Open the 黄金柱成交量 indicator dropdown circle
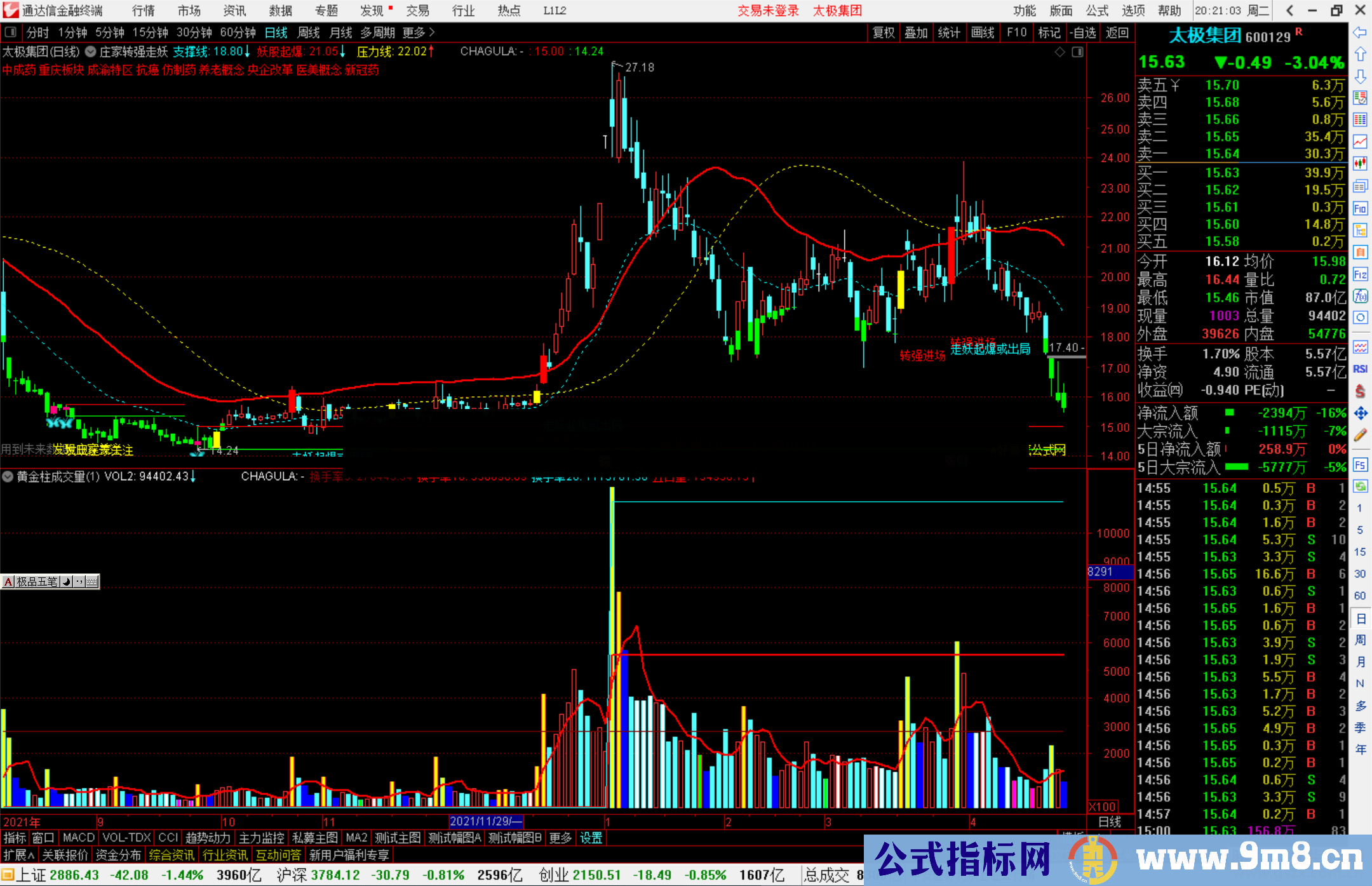Image resolution: width=1372 pixels, height=886 pixels. coord(8,476)
